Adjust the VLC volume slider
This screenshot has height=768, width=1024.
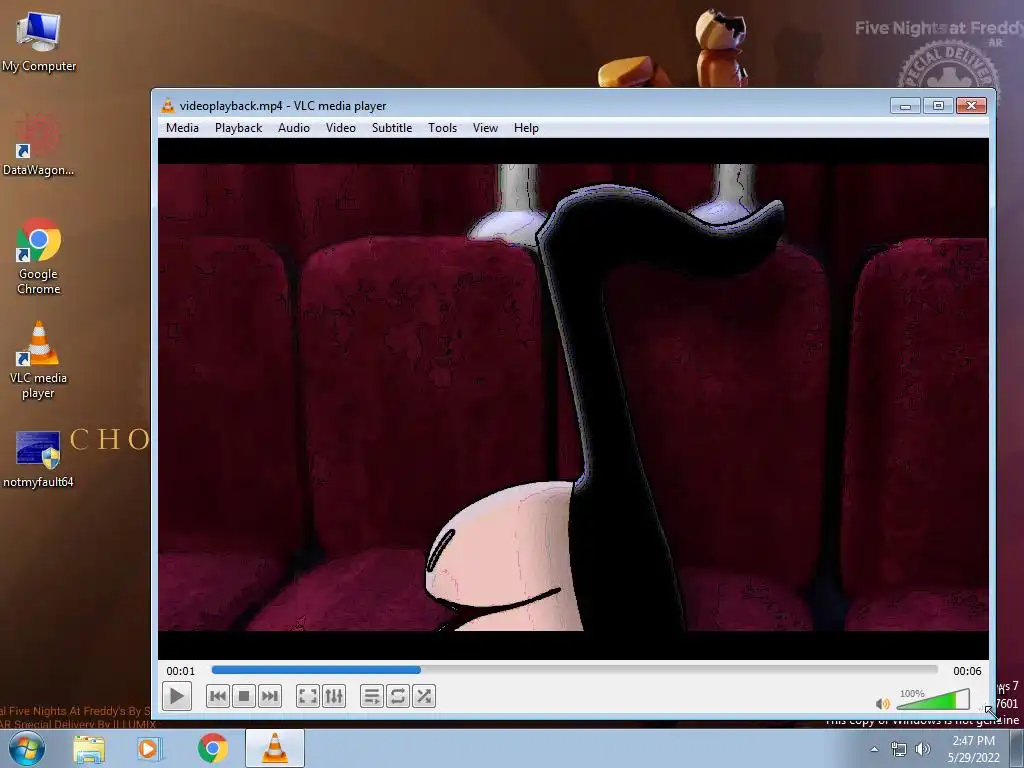933,699
